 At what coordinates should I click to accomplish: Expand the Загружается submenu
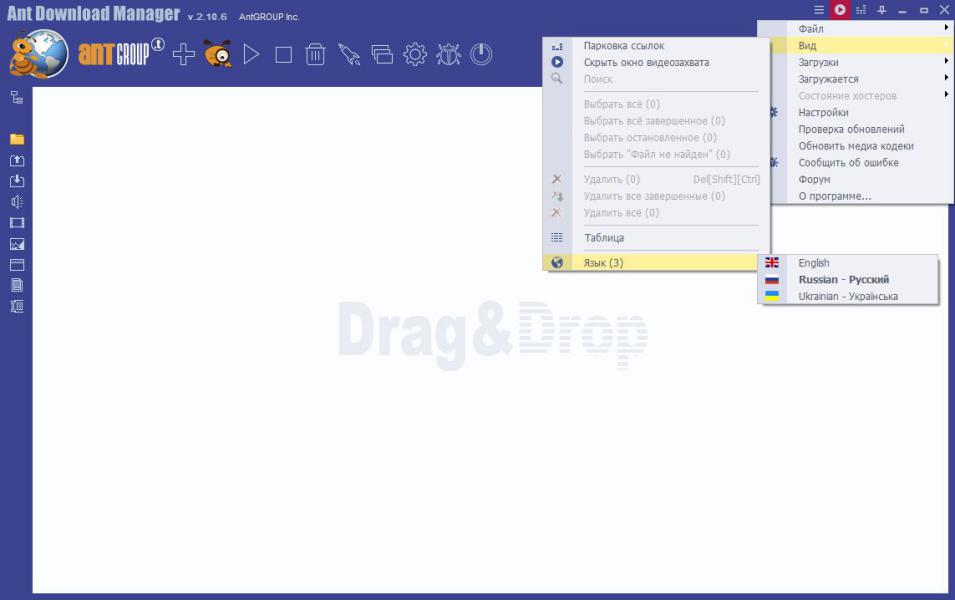(x=856, y=79)
